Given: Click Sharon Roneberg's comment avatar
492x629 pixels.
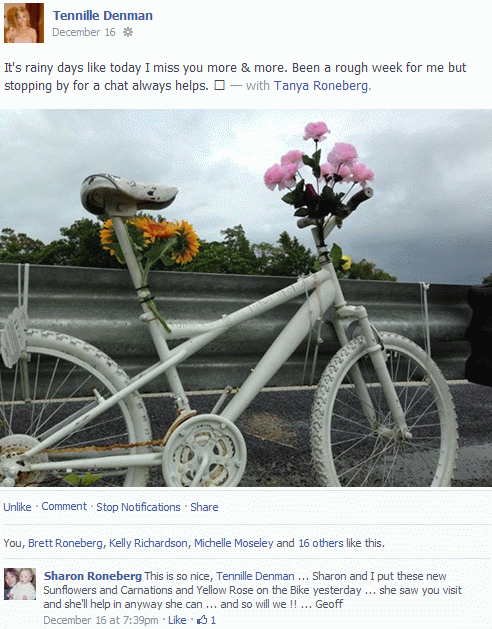Looking at the screenshot, I should pos(20,584).
